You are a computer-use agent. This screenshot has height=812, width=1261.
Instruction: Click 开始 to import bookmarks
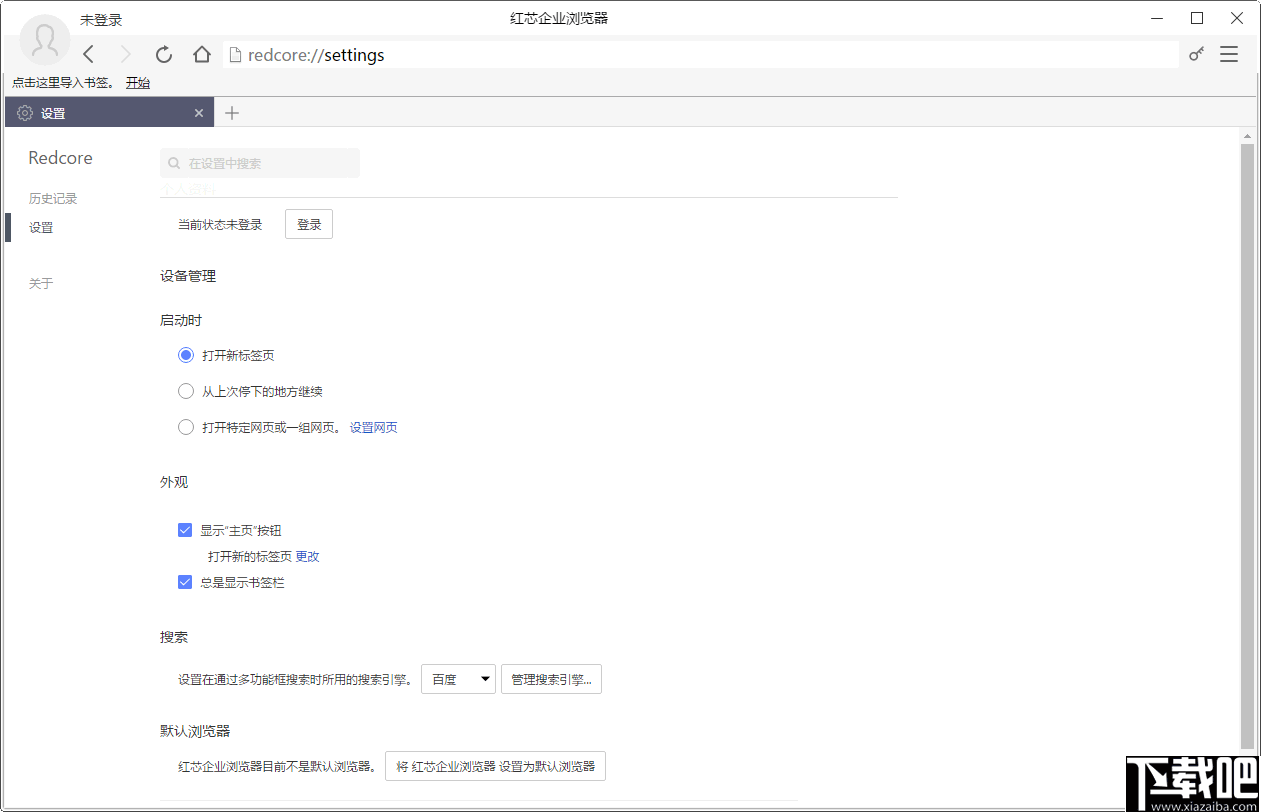click(137, 82)
